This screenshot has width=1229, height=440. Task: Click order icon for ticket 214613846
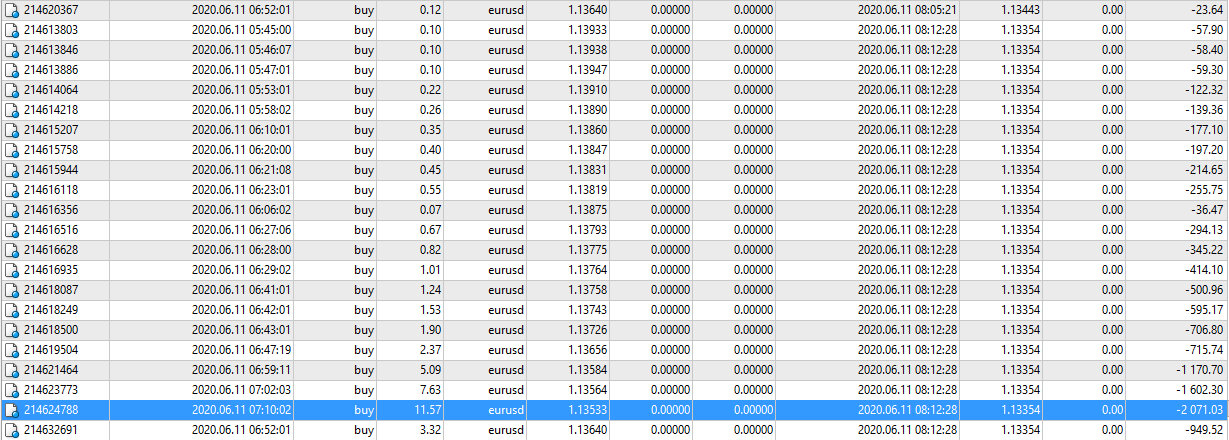pyautogui.click(x=12, y=50)
